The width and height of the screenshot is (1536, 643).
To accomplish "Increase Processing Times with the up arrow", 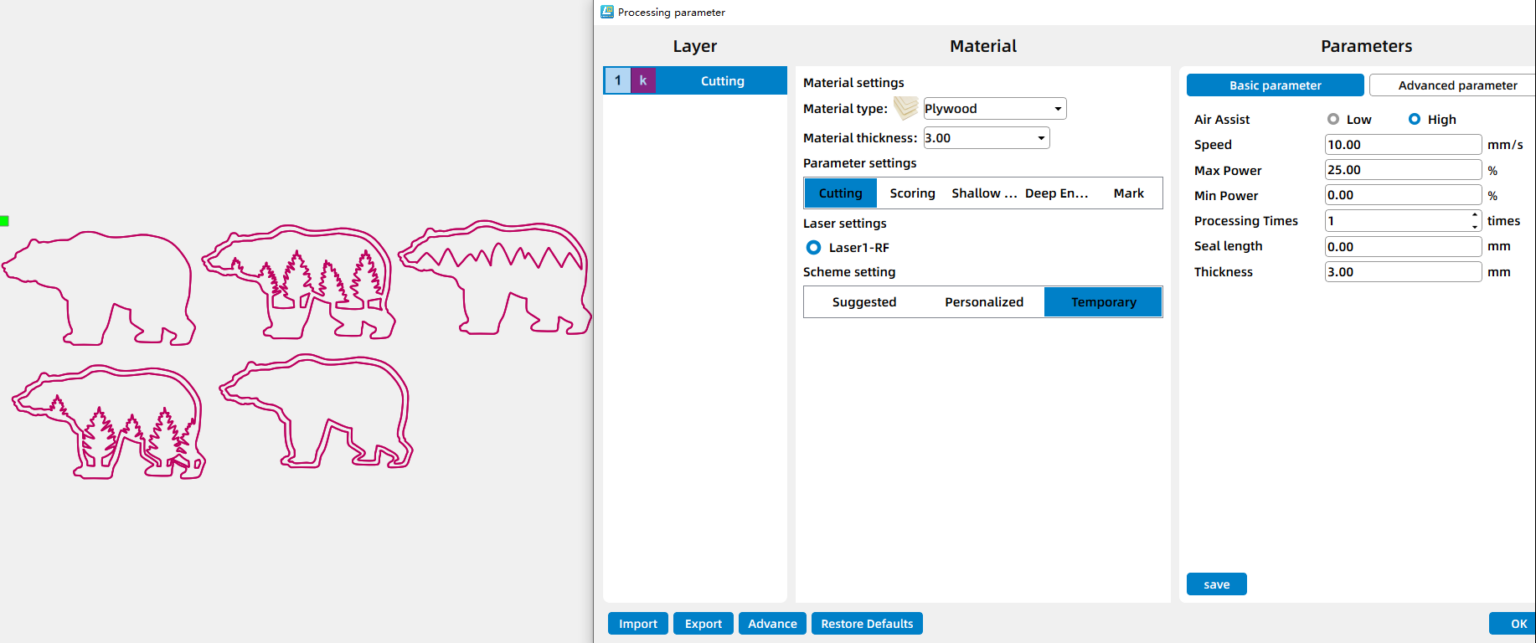I will pyautogui.click(x=1474, y=215).
